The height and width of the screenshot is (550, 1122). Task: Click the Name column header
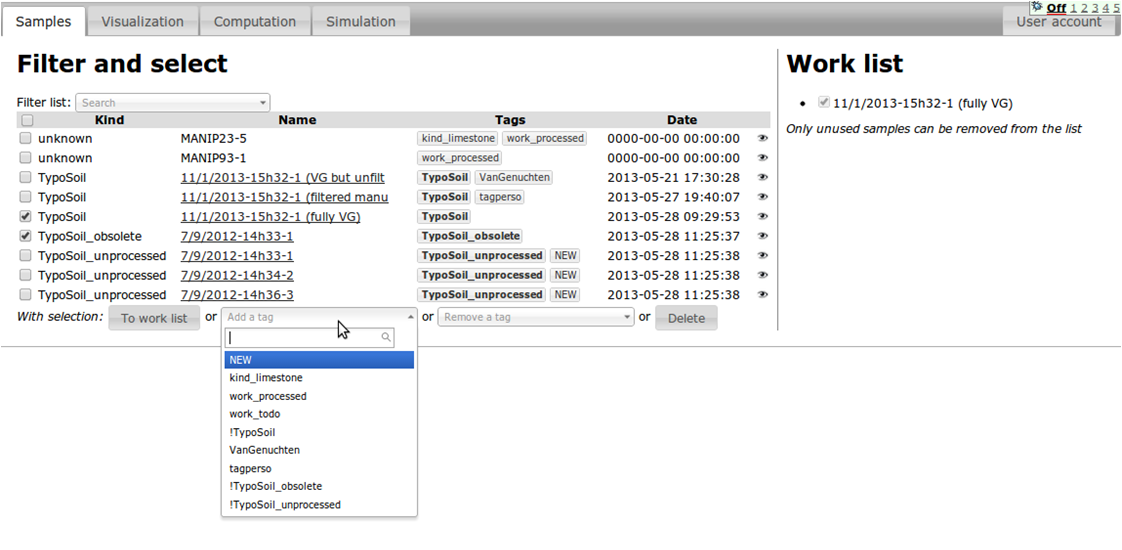tap(298, 120)
